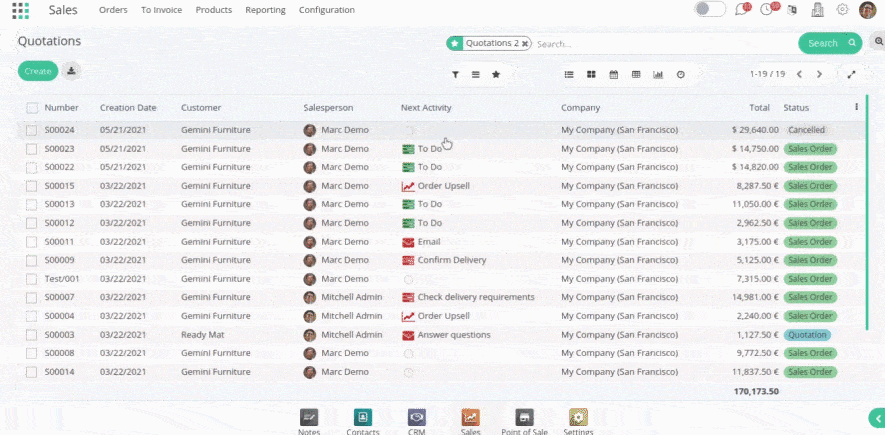Switch to calendar view
This screenshot has width=885, height=435.
click(613, 74)
